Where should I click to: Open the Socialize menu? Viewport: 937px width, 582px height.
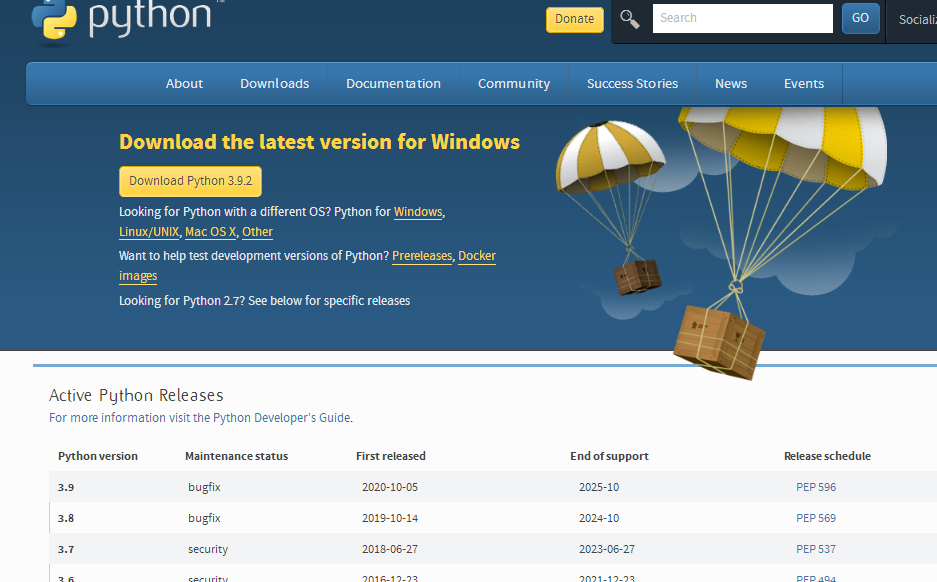pyautogui.click(x=917, y=20)
